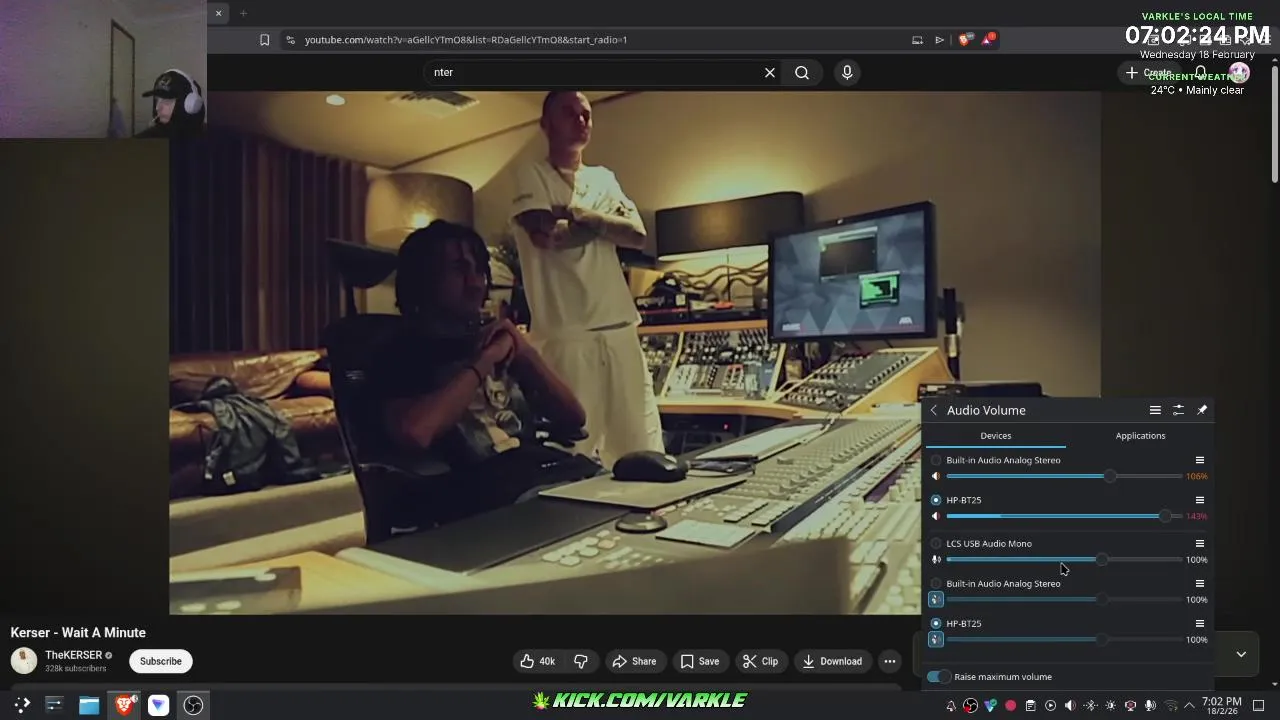
Task: Open options menu for LCS USB Audio Mono
Action: click(1200, 544)
